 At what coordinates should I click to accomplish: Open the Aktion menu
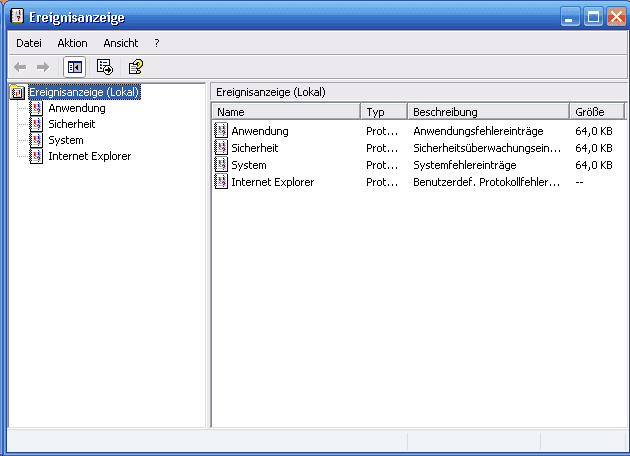coord(72,43)
